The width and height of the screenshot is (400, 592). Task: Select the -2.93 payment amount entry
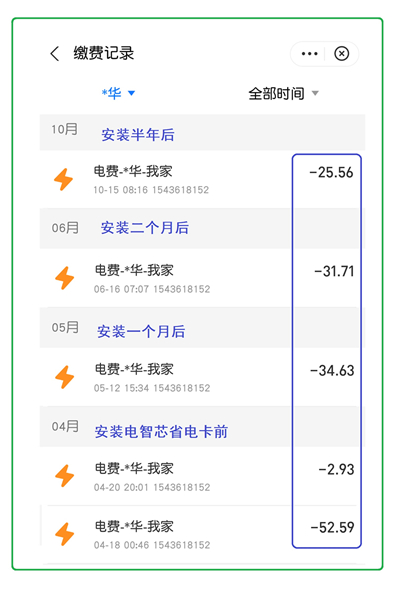(336, 469)
